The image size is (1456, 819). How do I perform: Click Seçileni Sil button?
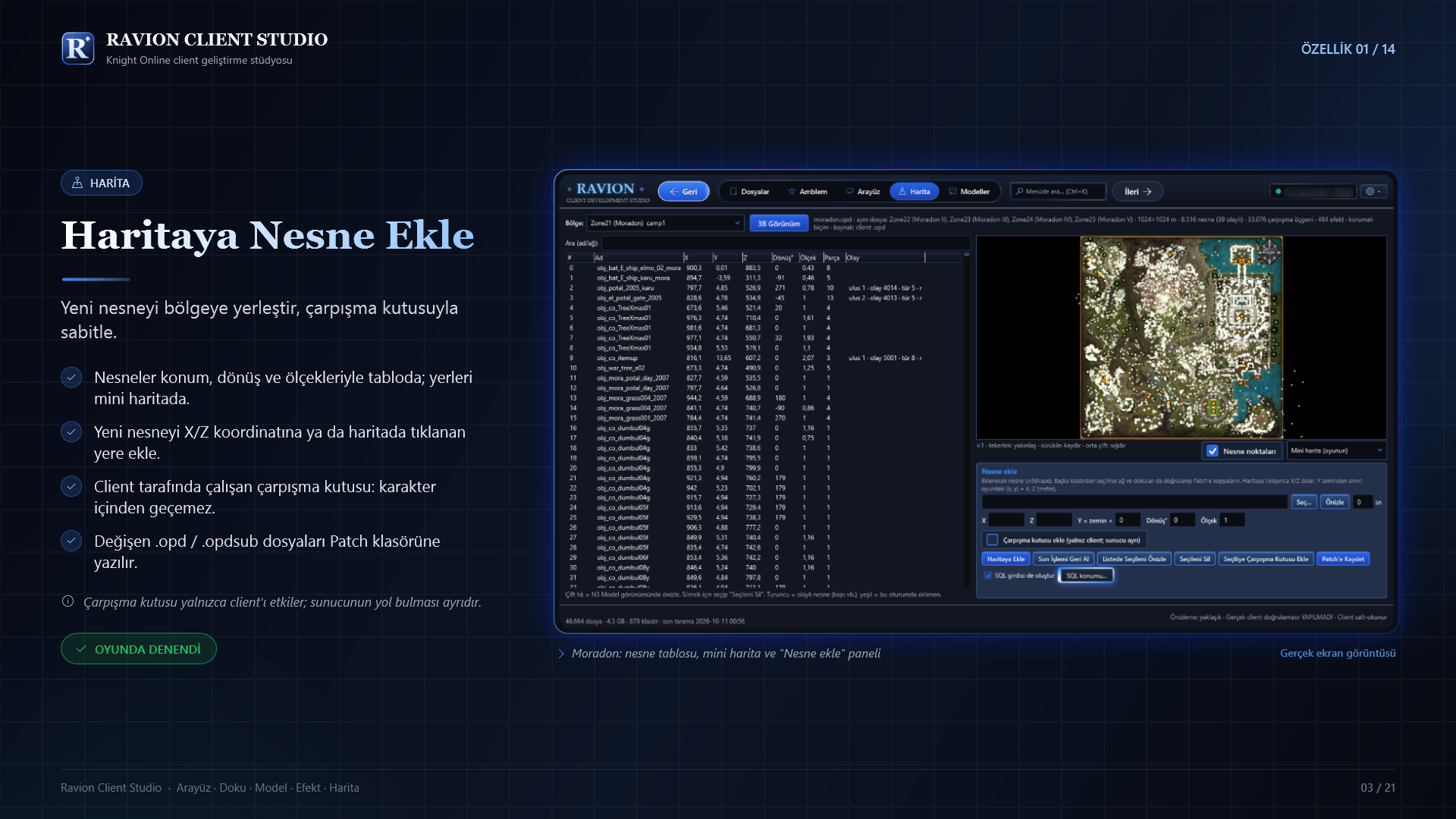click(1195, 559)
